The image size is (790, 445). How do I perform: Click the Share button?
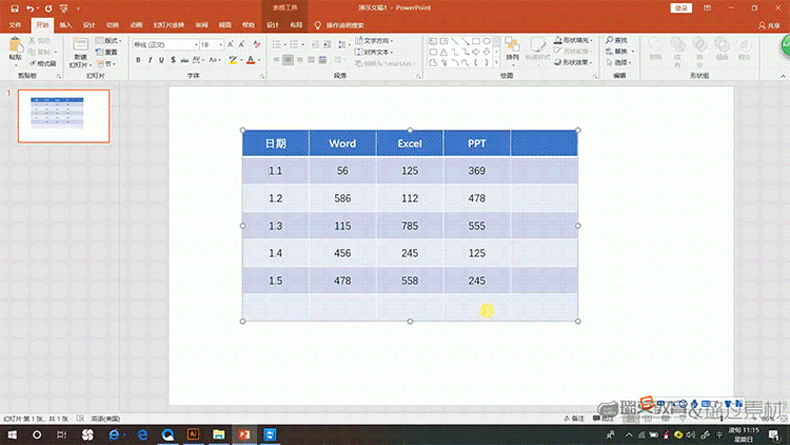point(769,25)
